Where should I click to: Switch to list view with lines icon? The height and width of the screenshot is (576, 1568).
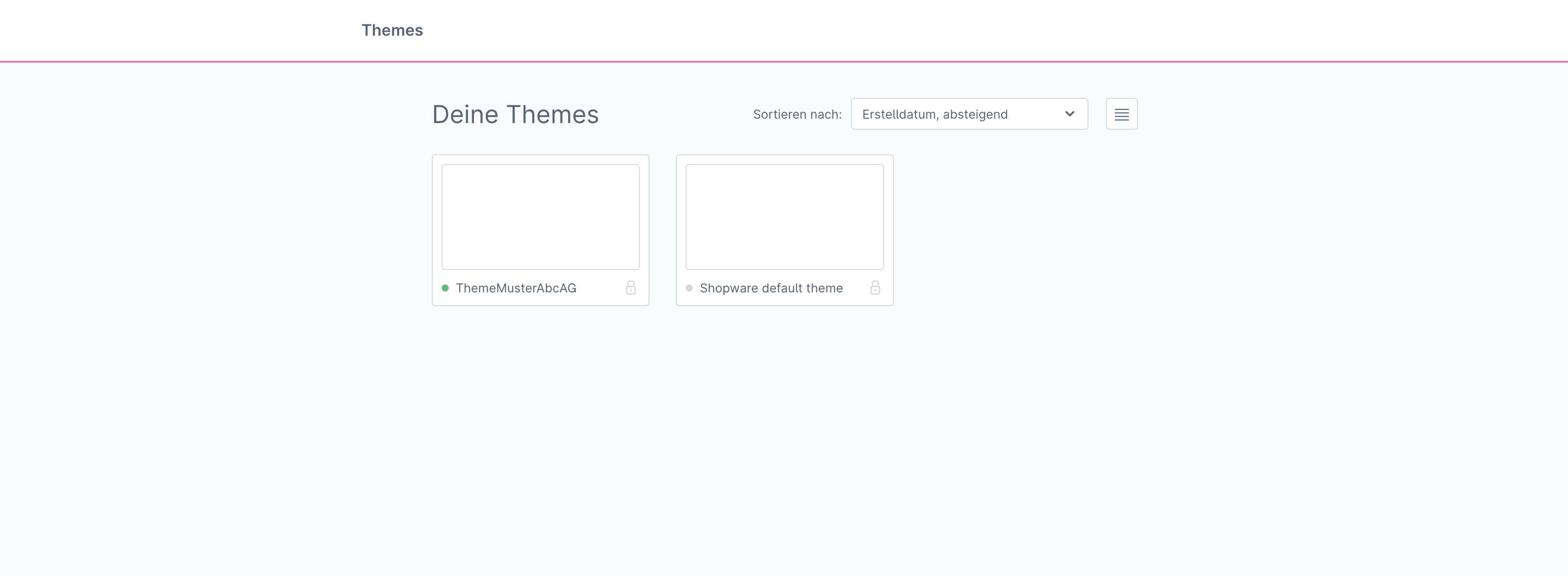(1121, 114)
